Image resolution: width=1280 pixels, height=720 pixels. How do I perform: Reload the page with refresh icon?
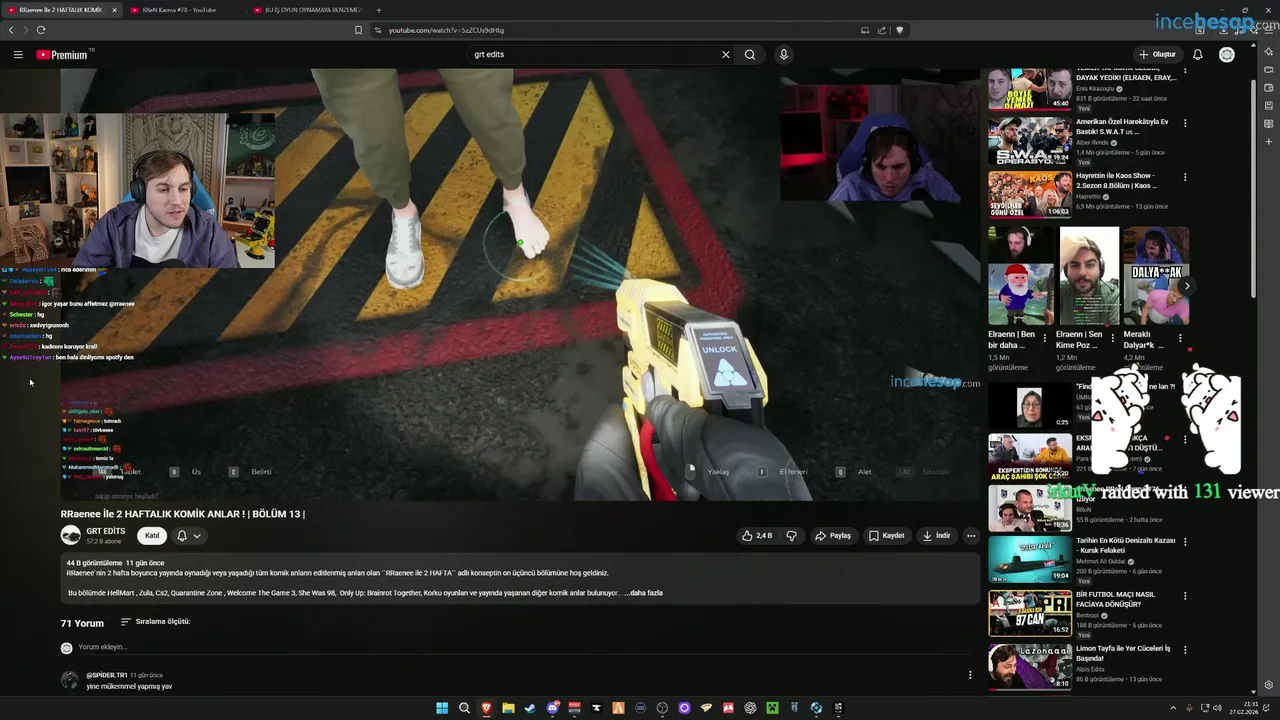click(41, 30)
